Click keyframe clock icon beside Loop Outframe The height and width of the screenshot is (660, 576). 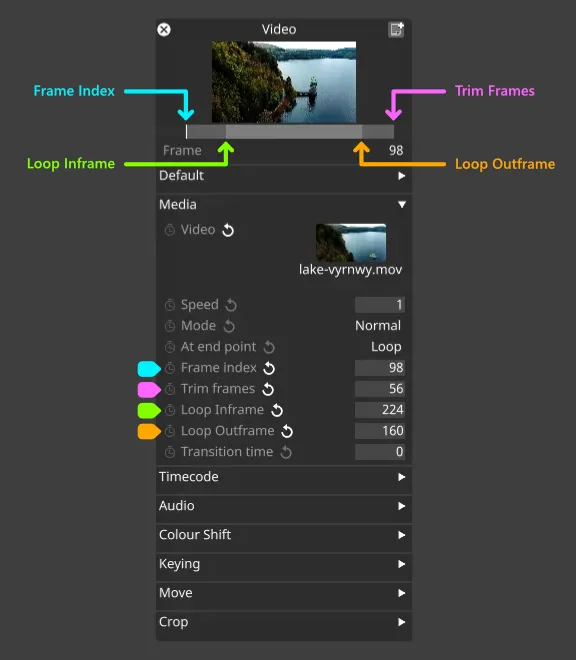point(170,431)
